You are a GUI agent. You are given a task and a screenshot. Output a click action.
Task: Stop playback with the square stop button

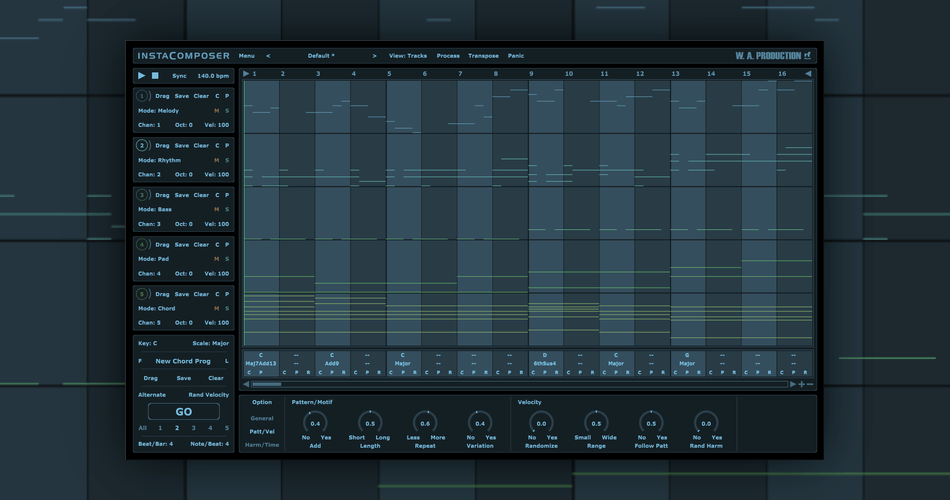click(155, 76)
